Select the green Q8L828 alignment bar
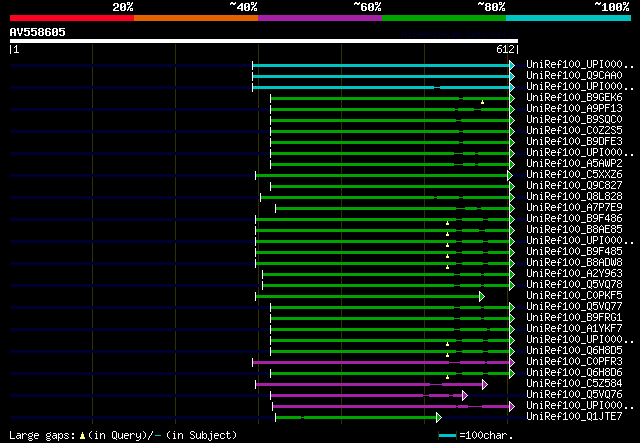Image resolution: width=640 pixels, height=443 pixels. coord(385,198)
